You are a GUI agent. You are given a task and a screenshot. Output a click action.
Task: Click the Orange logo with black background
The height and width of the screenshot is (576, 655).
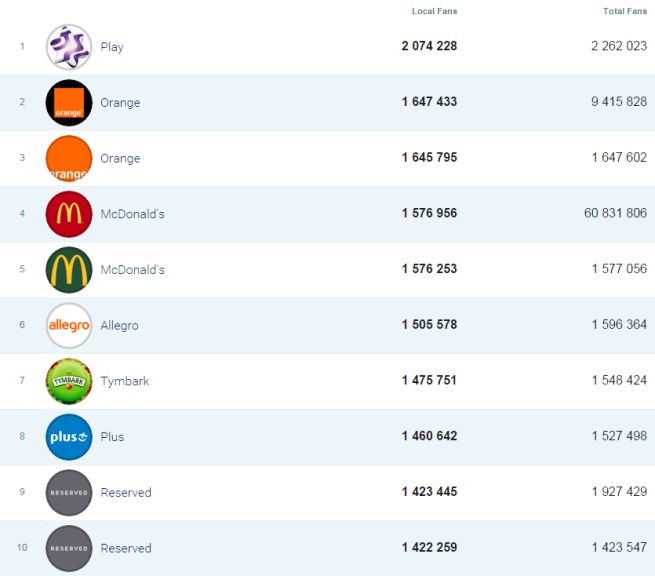click(69, 103)
